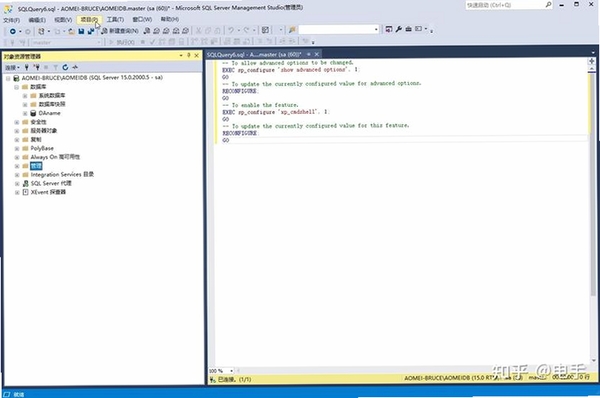
Task: Open the 项目(P) menu
Action: coord(89,20)
